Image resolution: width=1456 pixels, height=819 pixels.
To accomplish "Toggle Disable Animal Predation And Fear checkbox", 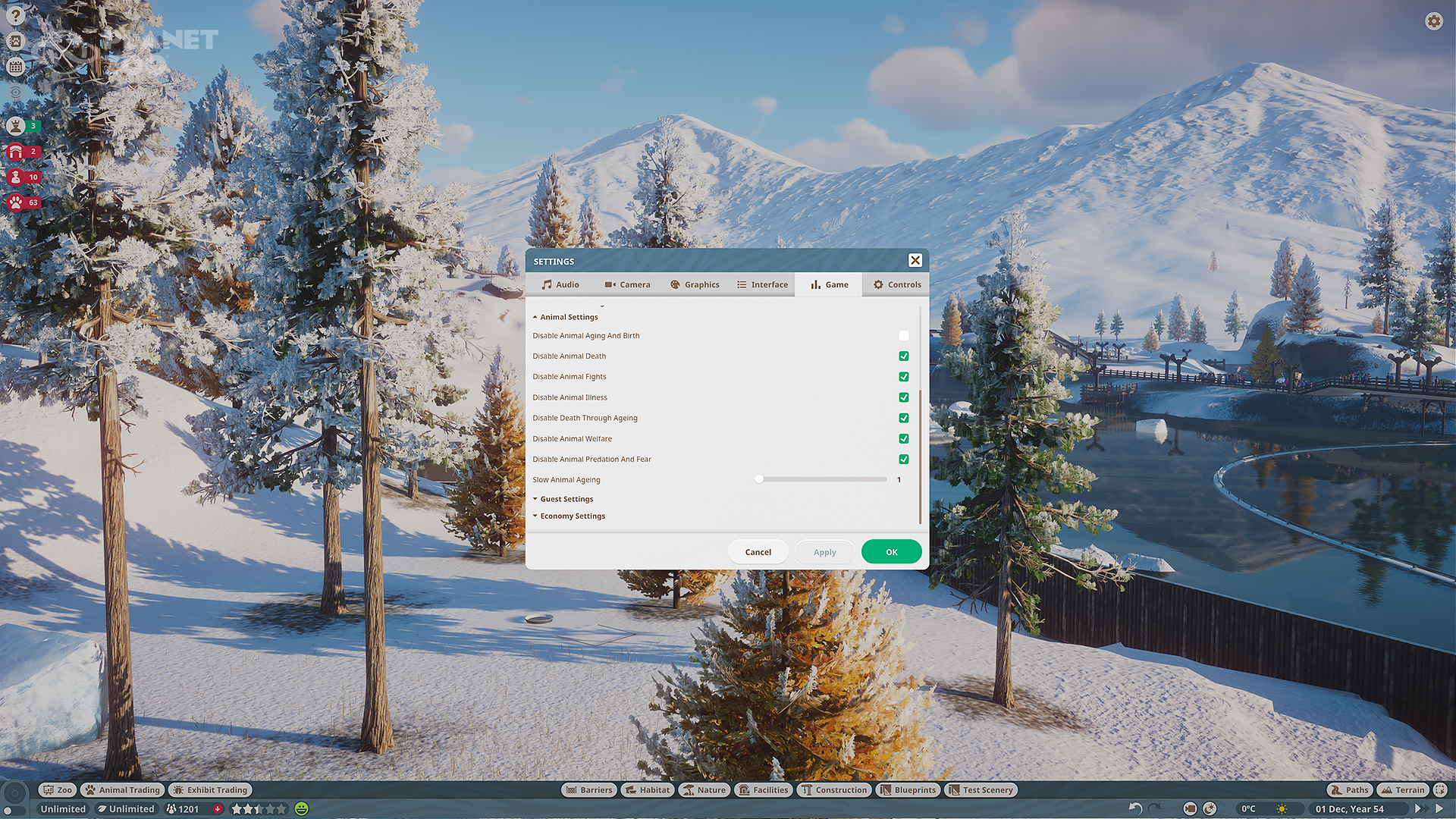I will (903, 459).
